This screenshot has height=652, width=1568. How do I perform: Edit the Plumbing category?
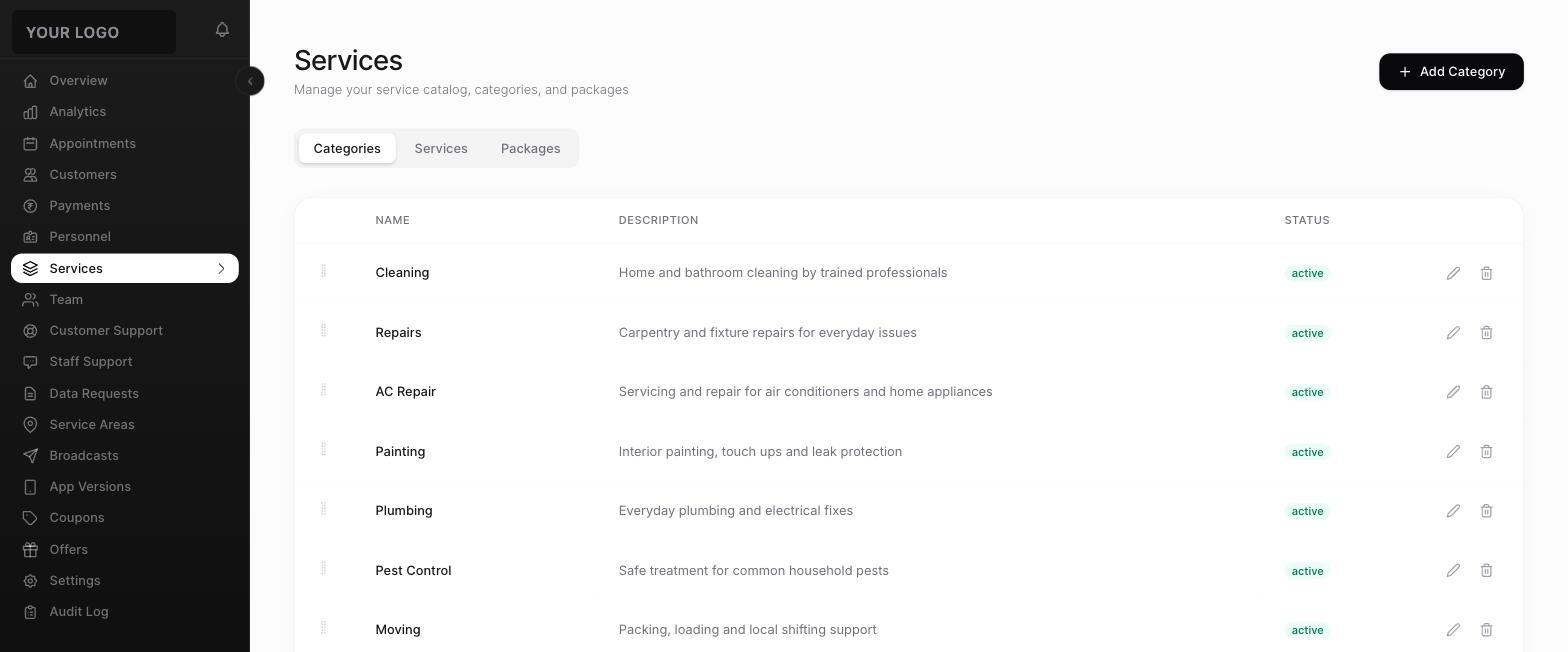1453,511
